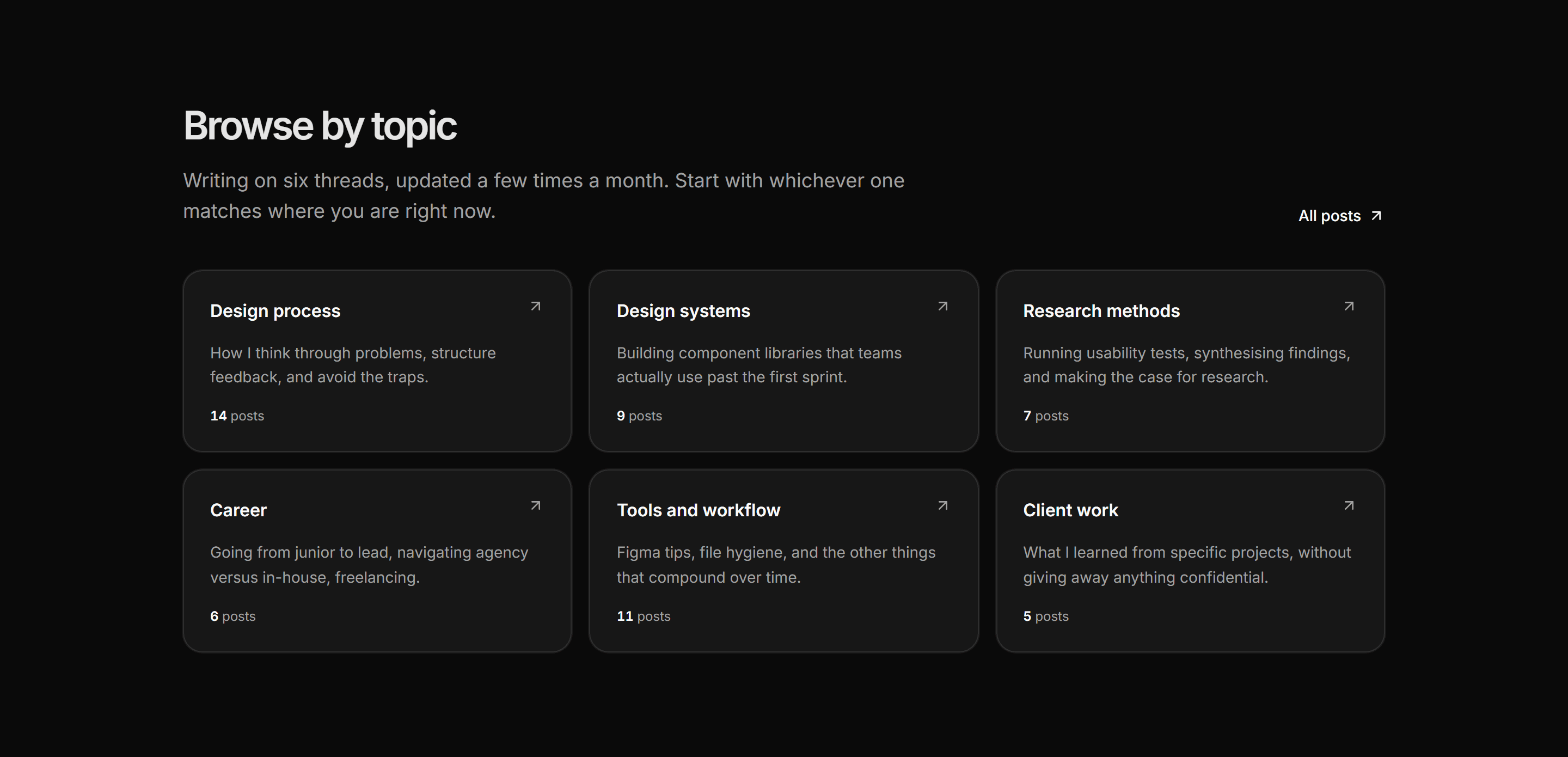Open the Design systems topic title

coord(683,310)
